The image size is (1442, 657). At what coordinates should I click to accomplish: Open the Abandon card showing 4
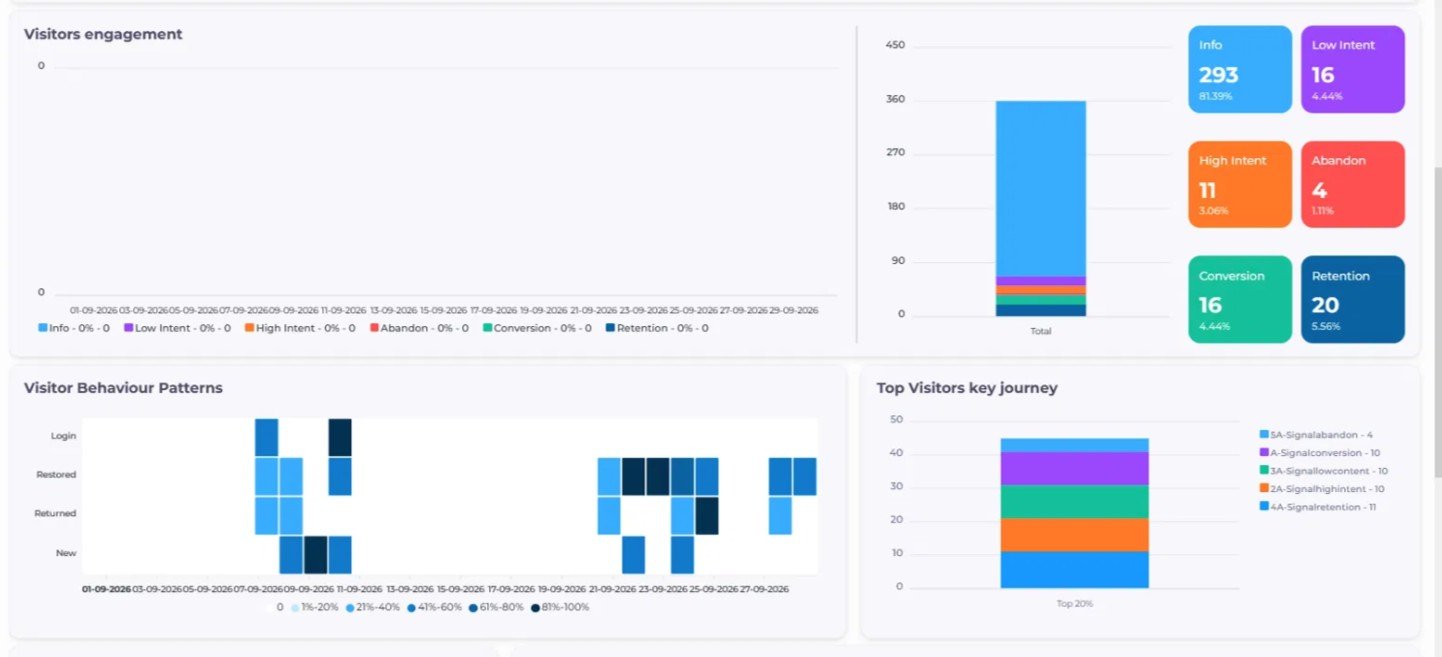coord(1352,184)
